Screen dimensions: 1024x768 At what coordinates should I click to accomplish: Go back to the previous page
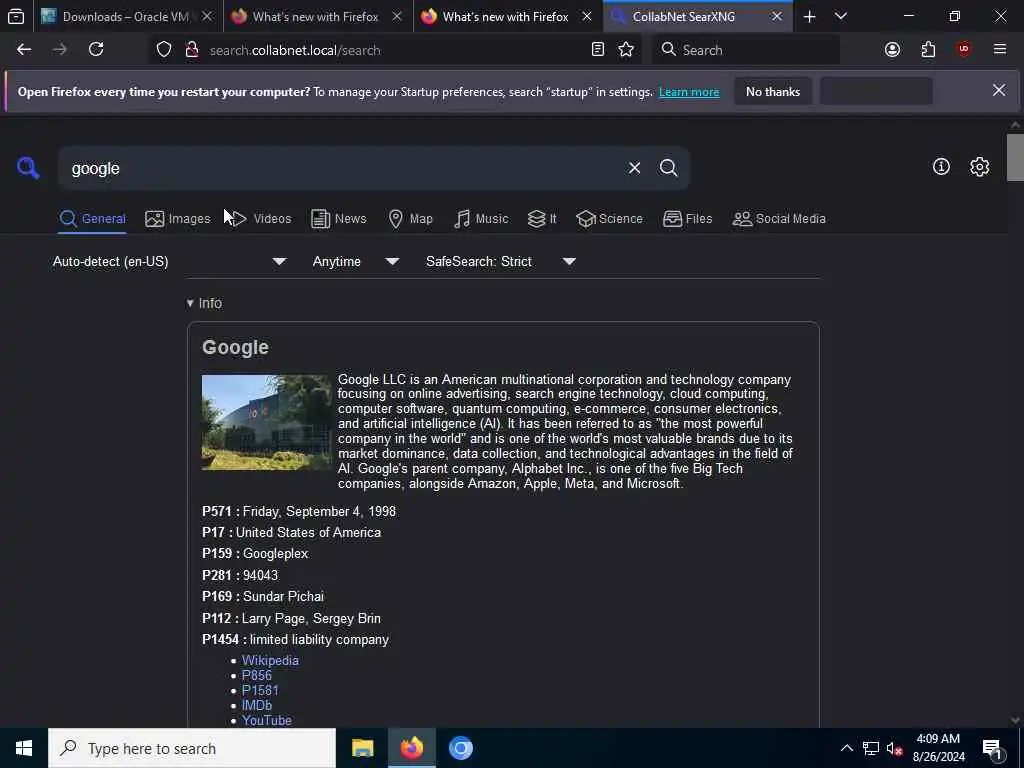tap(24, 50)
